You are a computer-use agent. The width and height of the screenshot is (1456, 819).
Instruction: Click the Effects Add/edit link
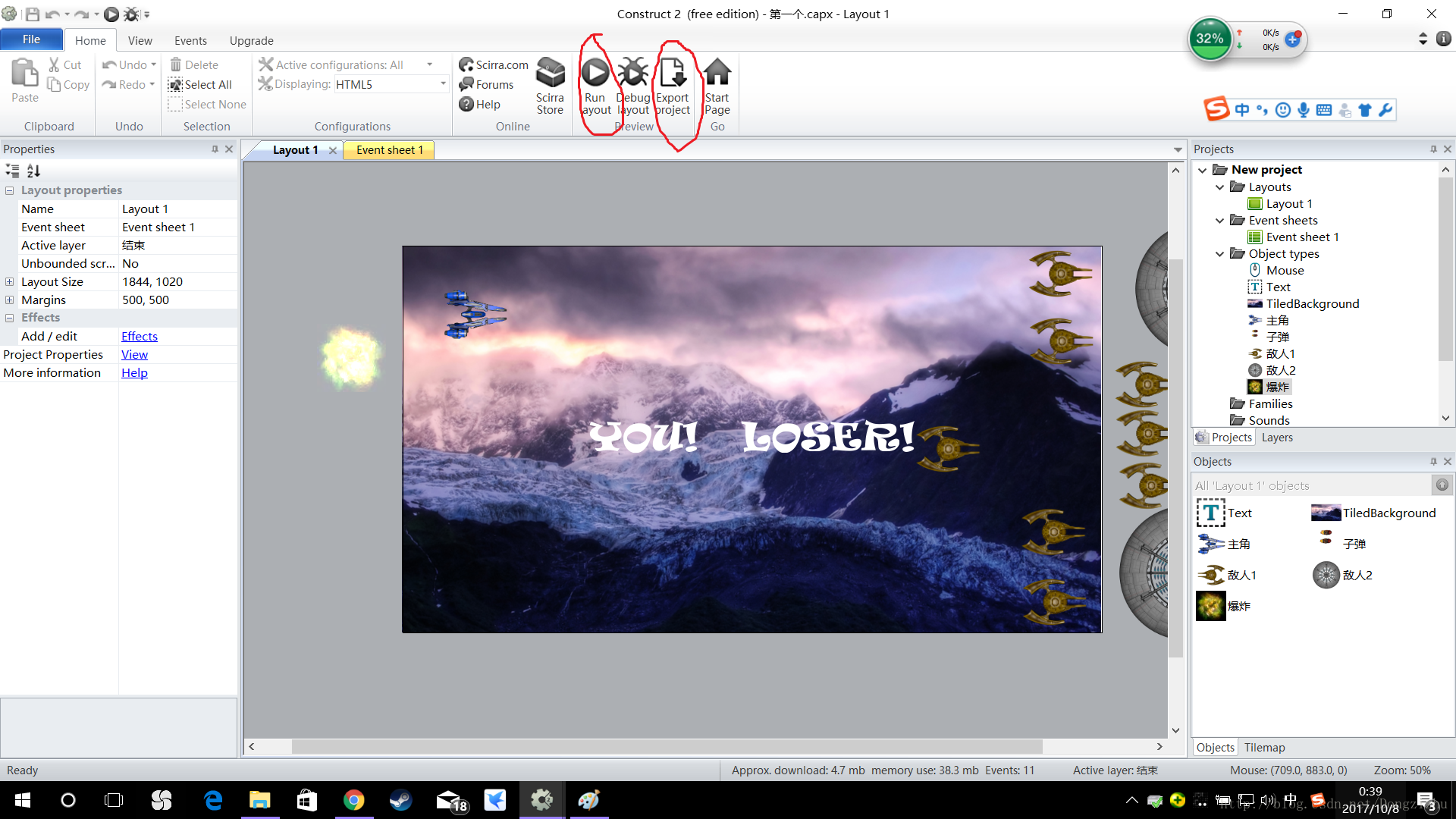pyautogui.click(x=139, y=335)
